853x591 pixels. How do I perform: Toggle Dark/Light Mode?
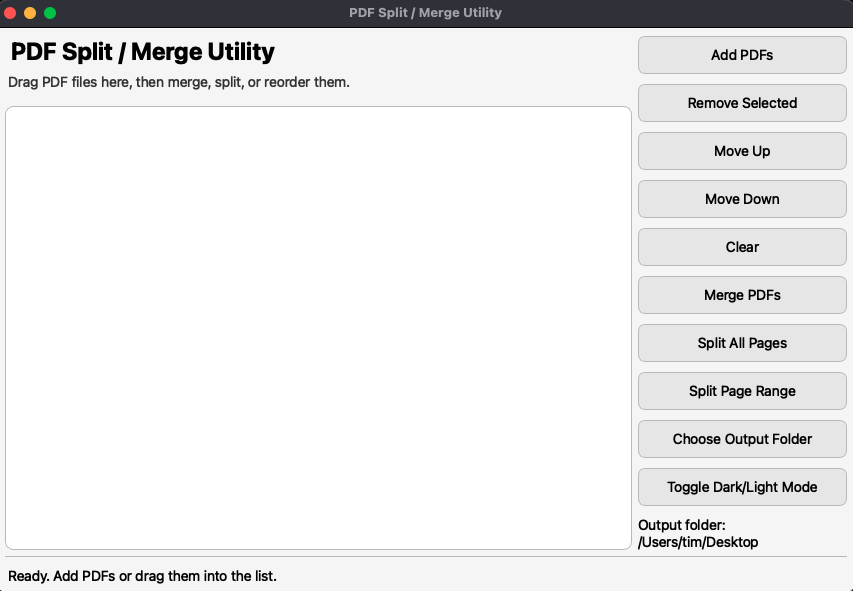tap(742, 487)
